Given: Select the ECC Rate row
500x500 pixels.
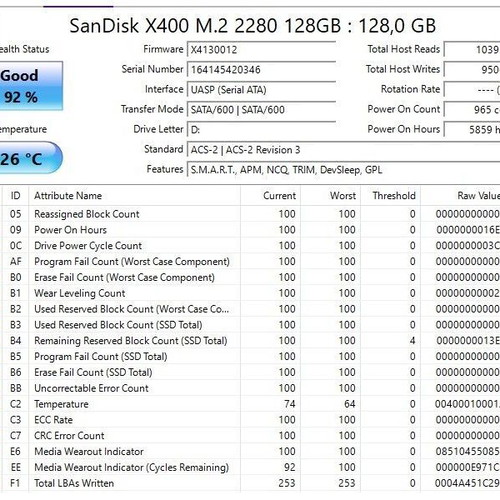Looking at the screenshot, I should click(x=251, y=420).
